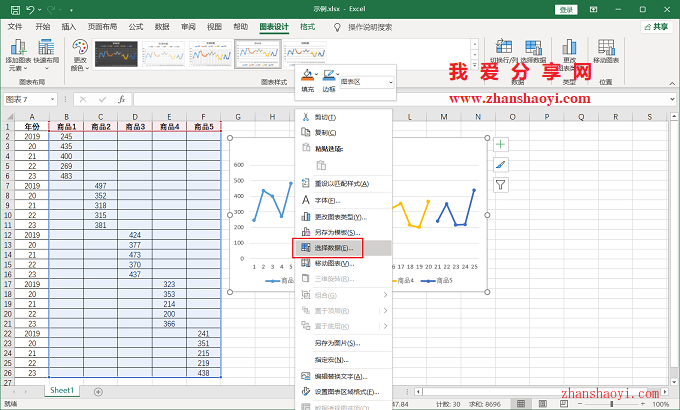Screen dimensions: 680x410
Task: Switch to Normal view in status bar
Action: click(521, 404)
